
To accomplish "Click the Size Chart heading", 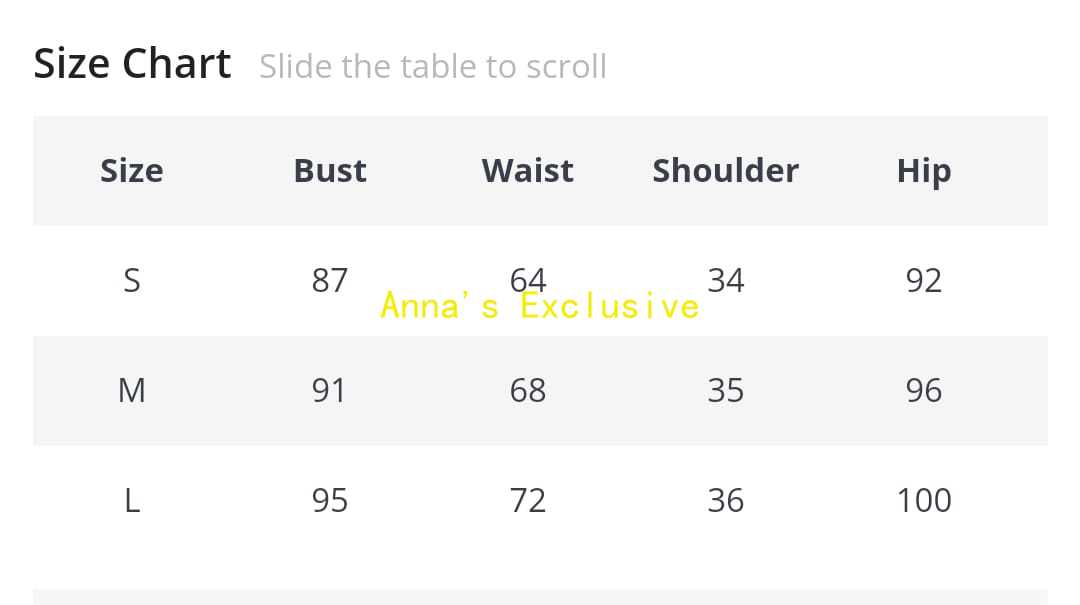I will pyautogui.click(x=132, y=64).
